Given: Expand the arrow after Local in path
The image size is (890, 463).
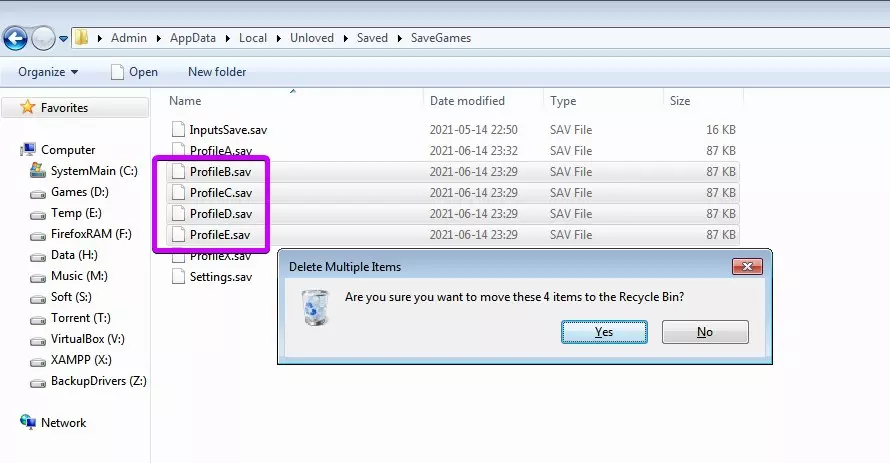Looking at the screenshot, I should tap(279, 39).
